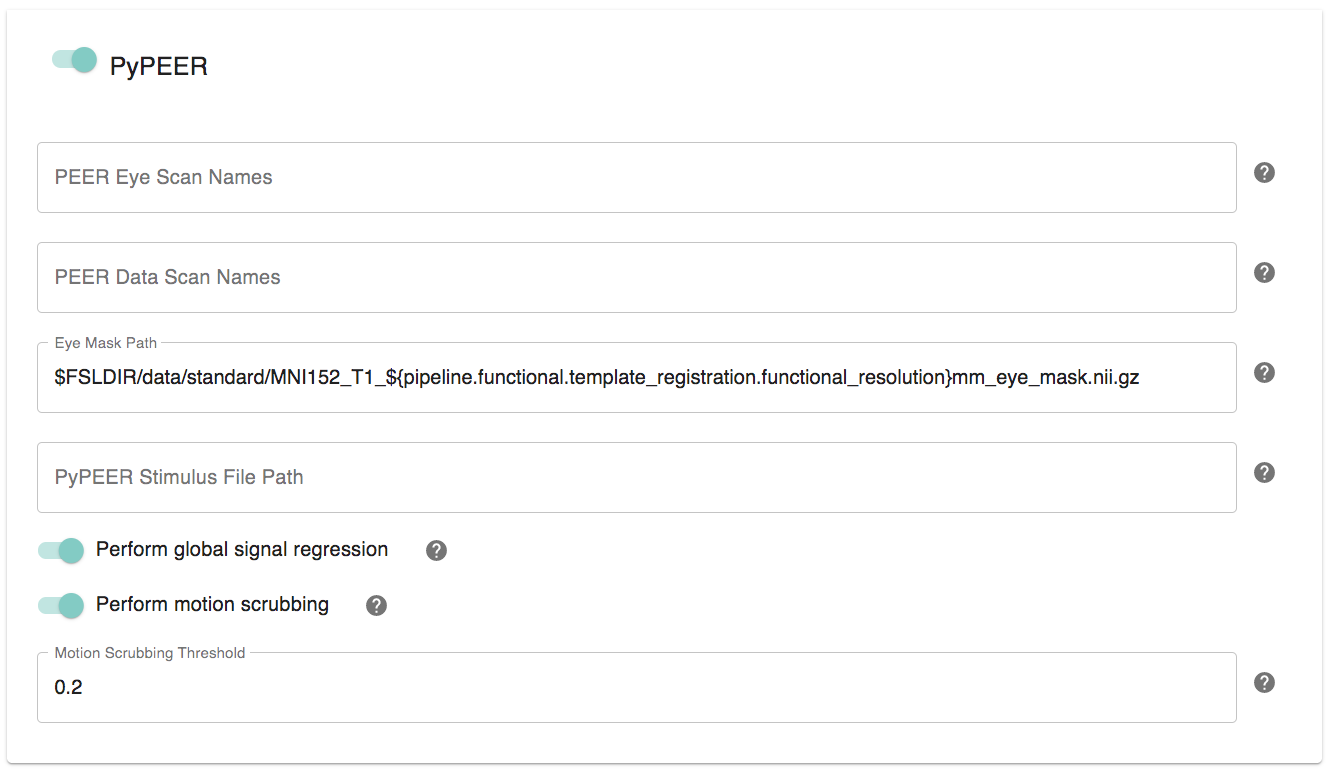Open help for Eye Mask Path

coord(1263,372)
